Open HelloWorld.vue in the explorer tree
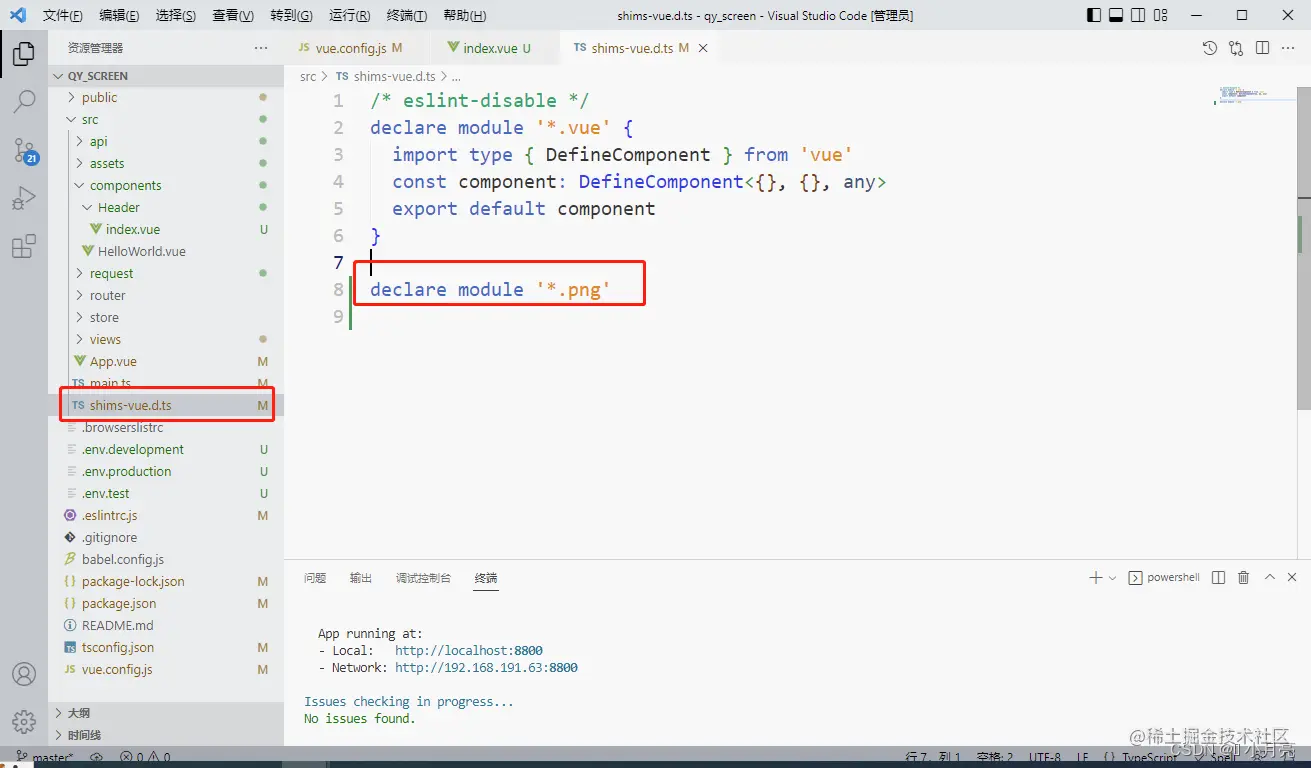Screen dimensions: 1311x768 pyautogui.click(x=142, y=251)
